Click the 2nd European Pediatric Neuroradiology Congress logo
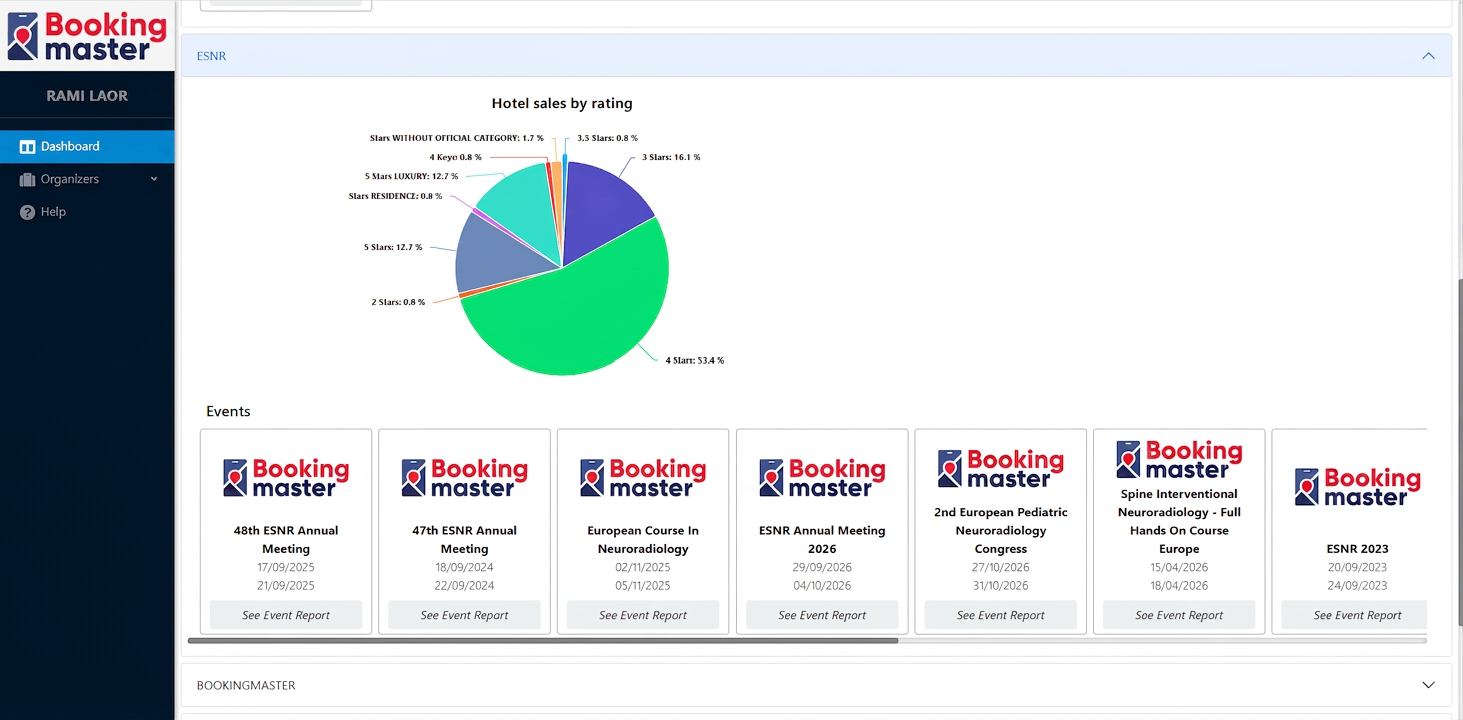1463x720 pixels. pos(1000,469)
